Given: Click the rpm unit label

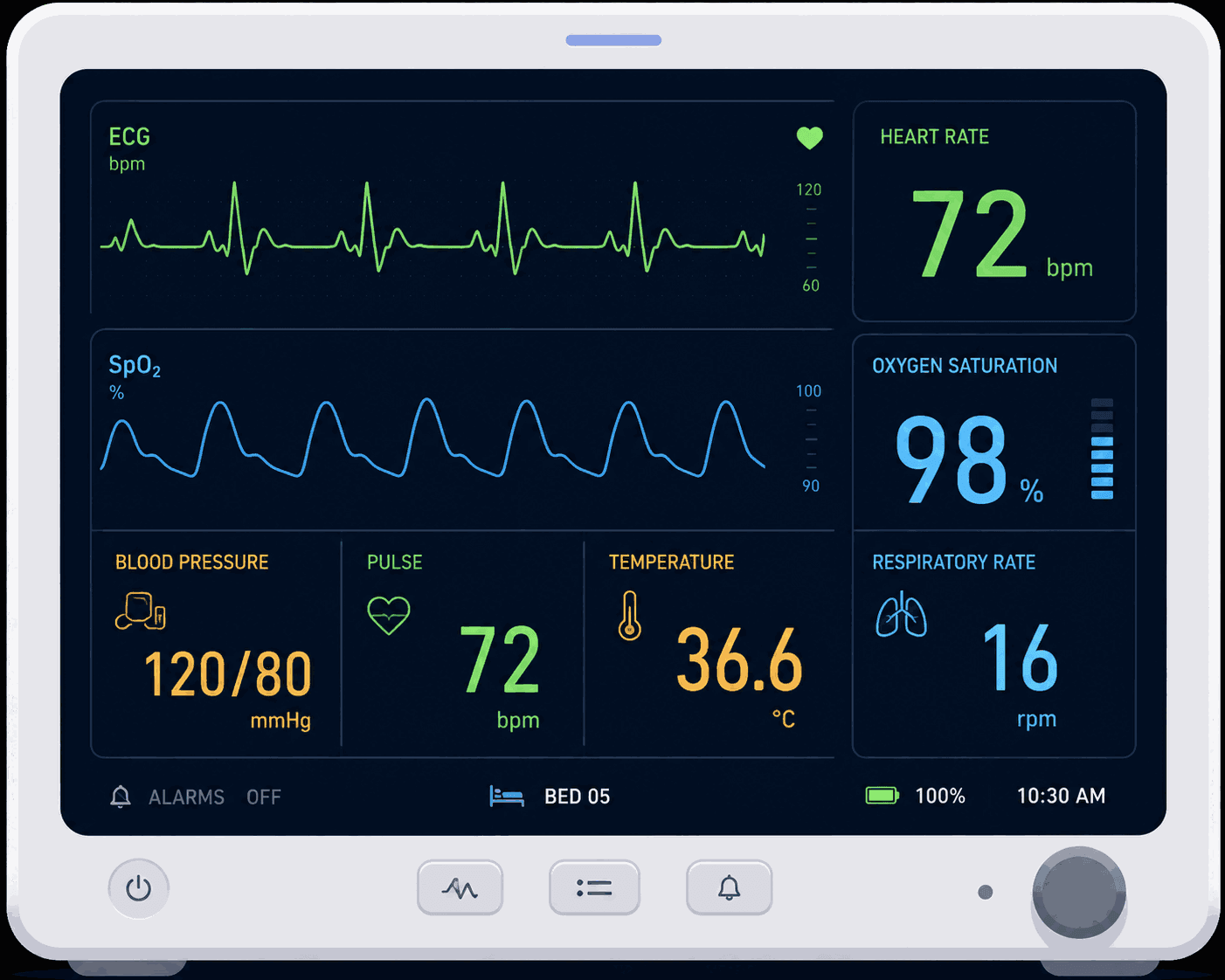Looking at the screenshot, I should point(1037,720).
